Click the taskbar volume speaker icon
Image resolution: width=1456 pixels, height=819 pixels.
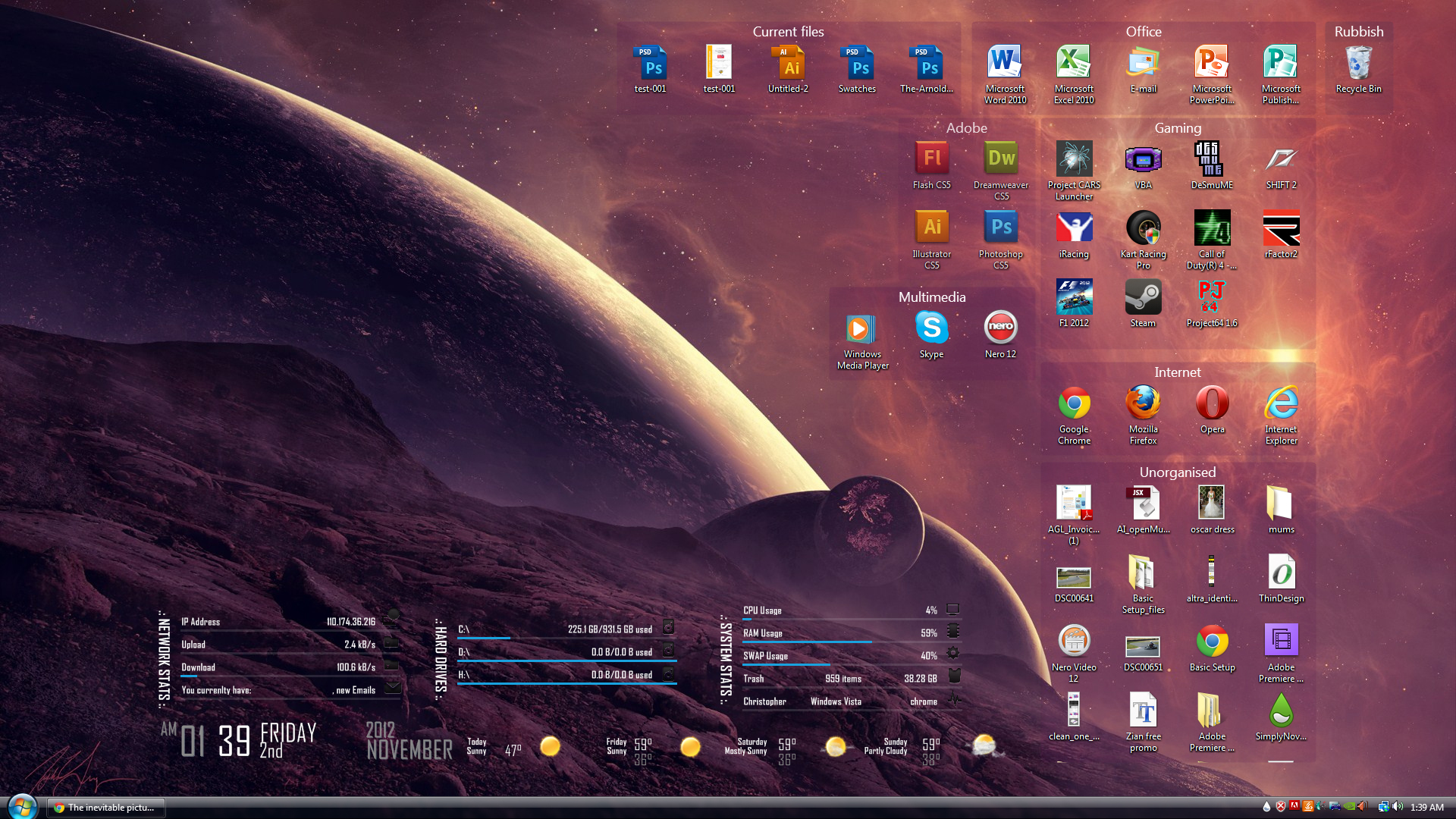[1397, 807]
